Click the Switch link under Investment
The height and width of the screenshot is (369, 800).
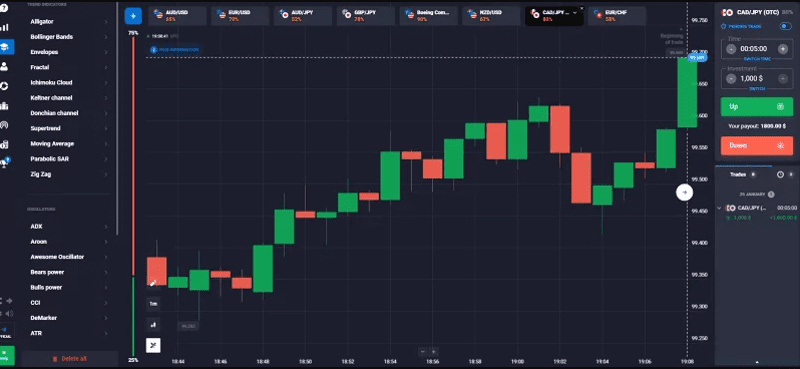tap(757, 89)
